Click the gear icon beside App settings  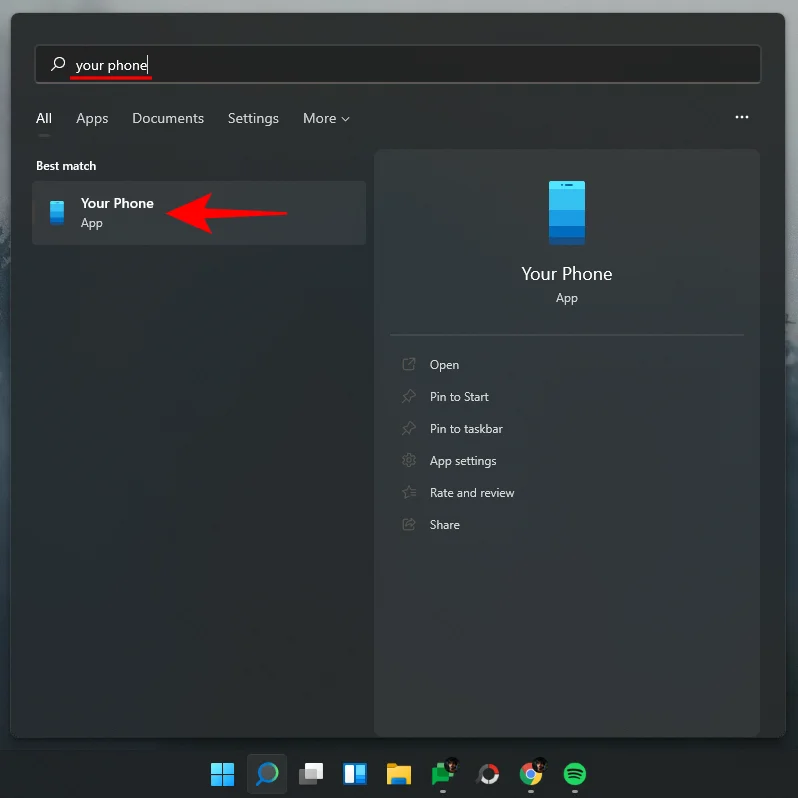[x=409, y=461]
